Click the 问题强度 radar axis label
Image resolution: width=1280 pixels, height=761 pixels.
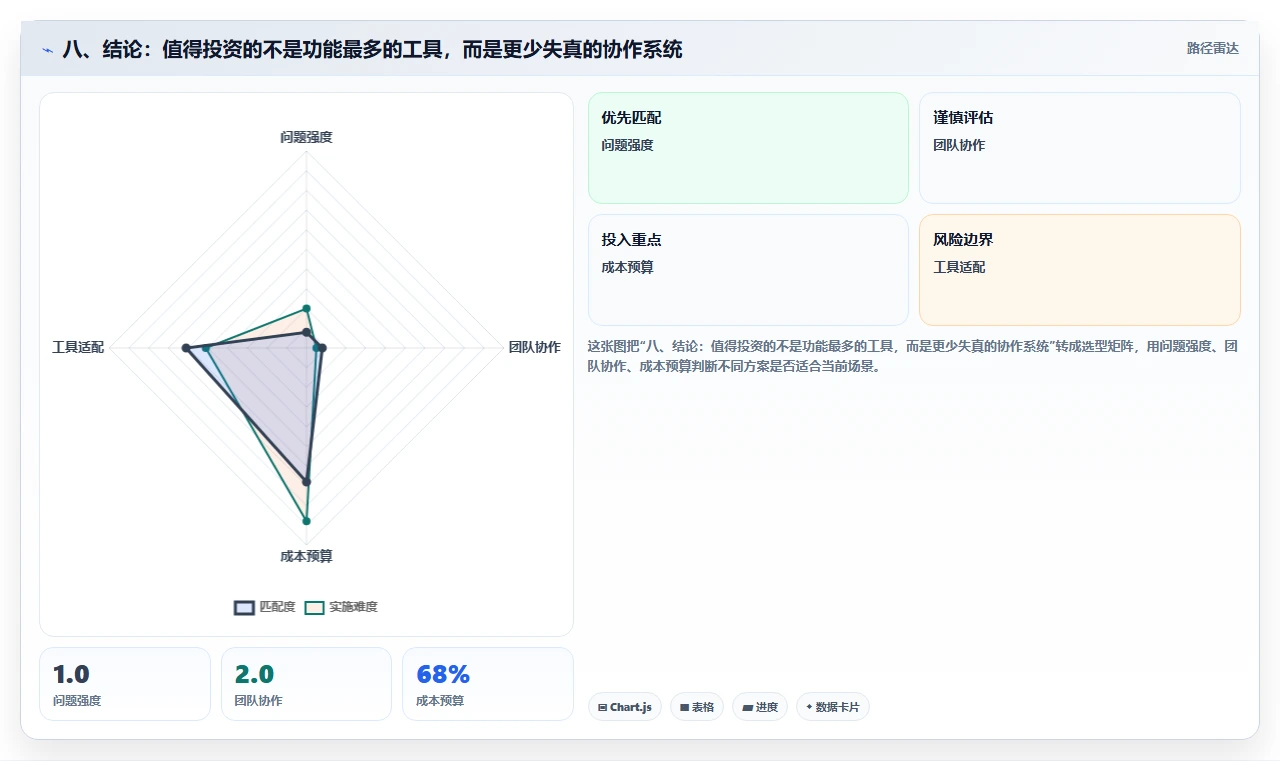[x=306, y=137]
